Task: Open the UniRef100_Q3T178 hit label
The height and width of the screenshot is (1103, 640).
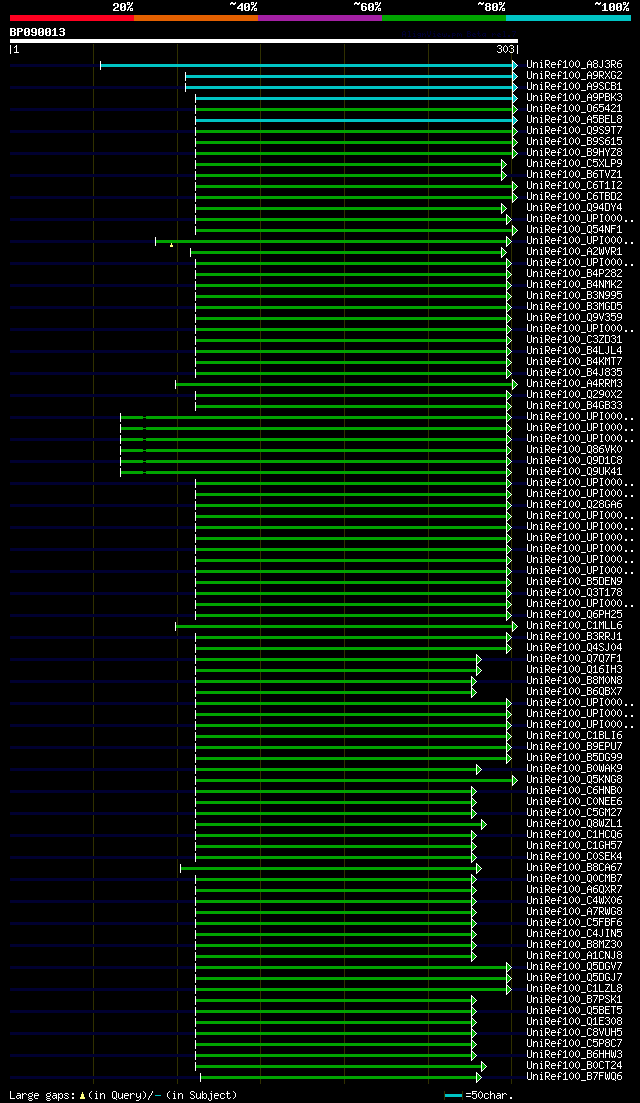Action: pos(574,593)
